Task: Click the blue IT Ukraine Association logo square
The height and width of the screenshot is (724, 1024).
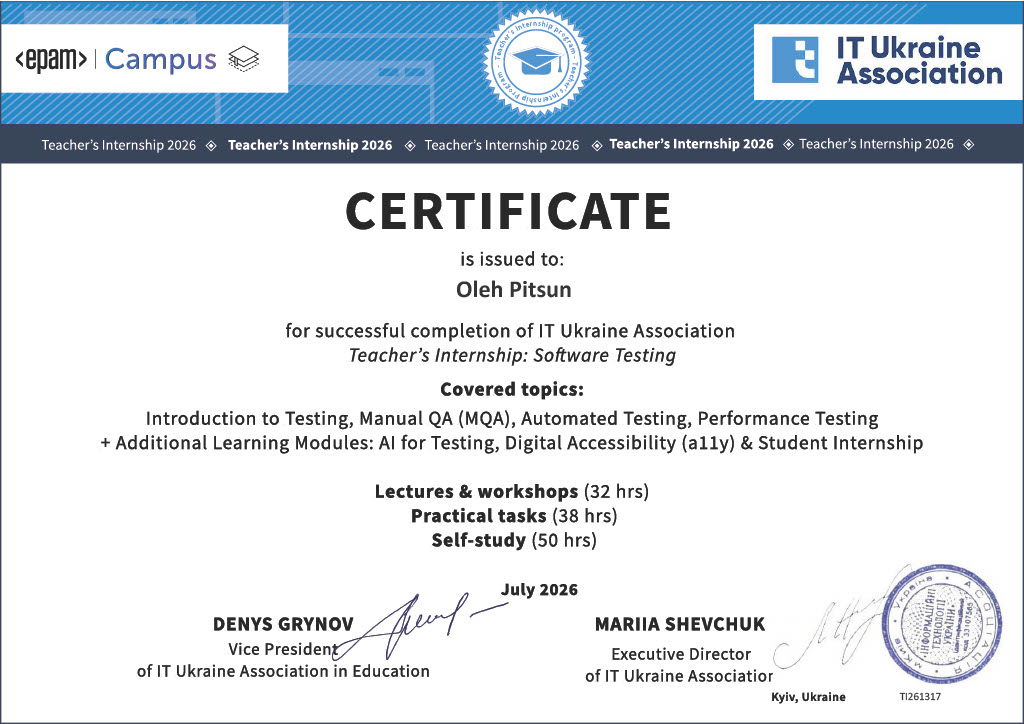Action: (794, 59)
